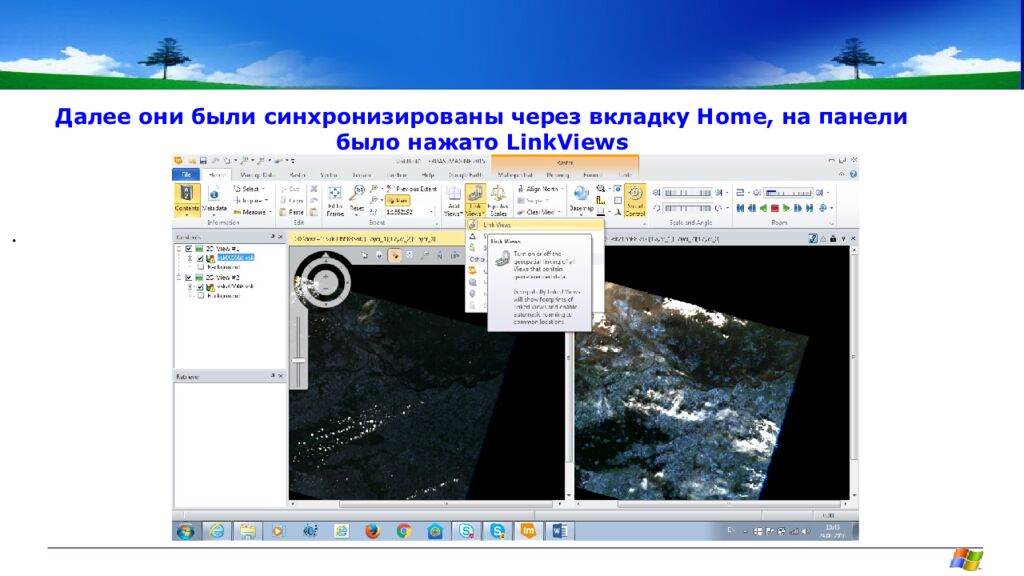Image resolution: width=1024 pixels, height=576 pixels.
Task: Toggle first Background layer checkbox under View #1
Action: 200,267
